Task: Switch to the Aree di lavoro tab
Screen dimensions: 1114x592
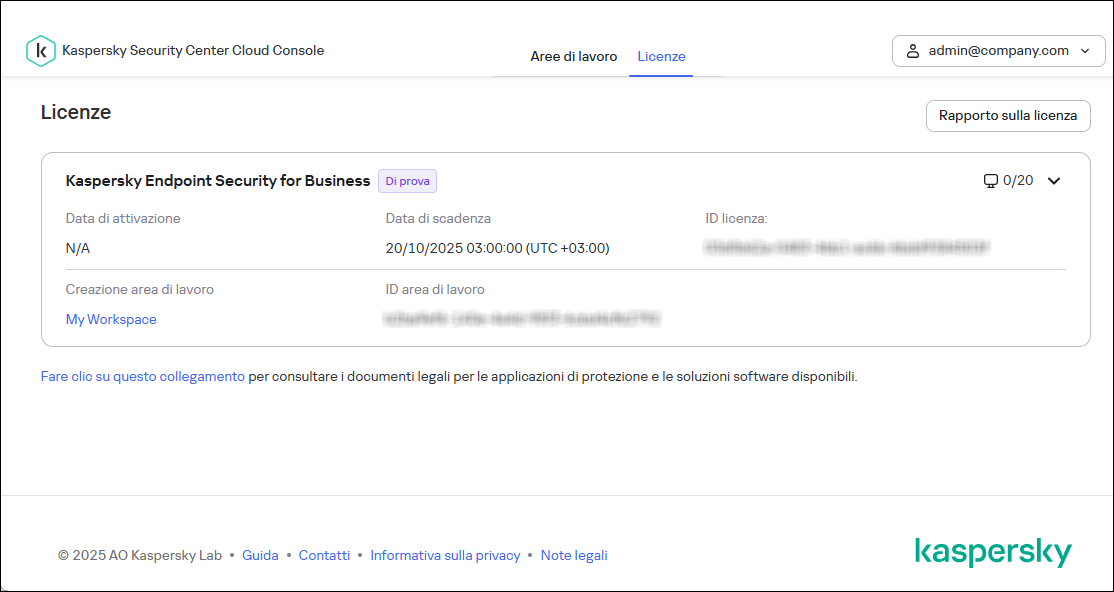Action: (574, 56)
